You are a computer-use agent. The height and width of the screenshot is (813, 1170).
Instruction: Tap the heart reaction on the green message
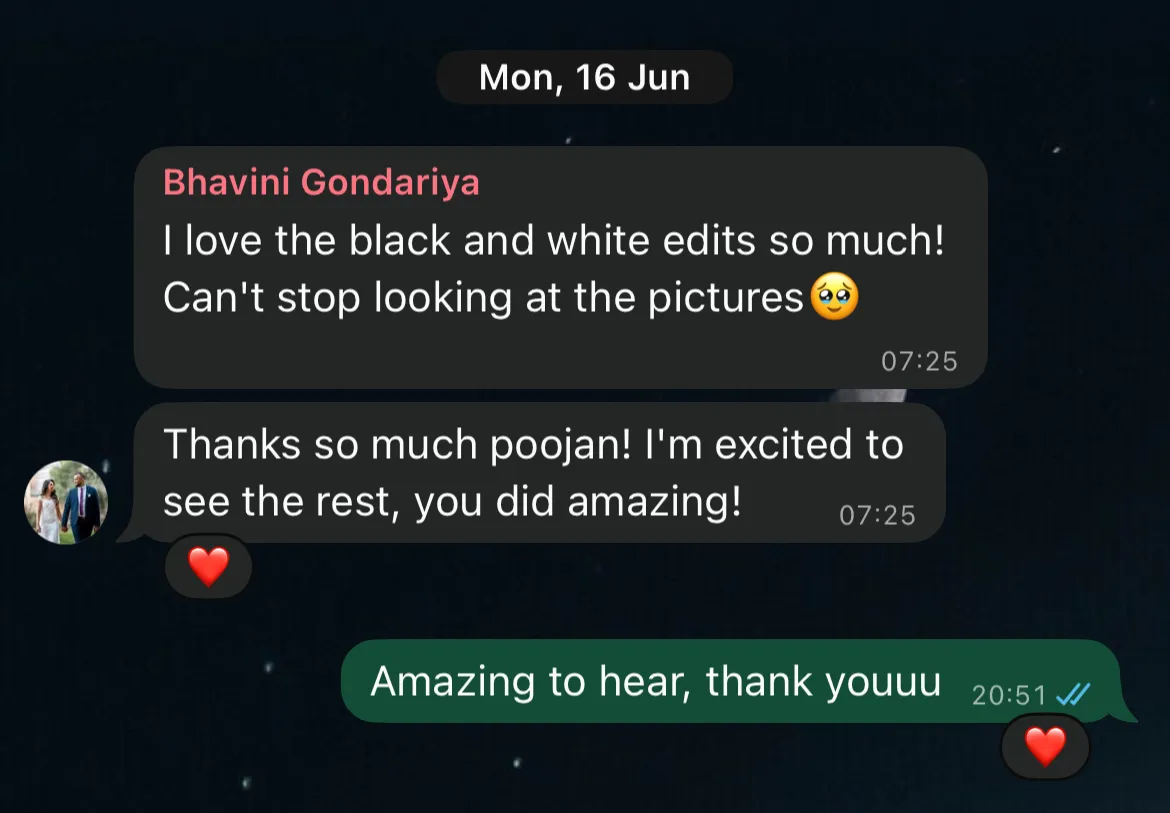[1045, 746]
